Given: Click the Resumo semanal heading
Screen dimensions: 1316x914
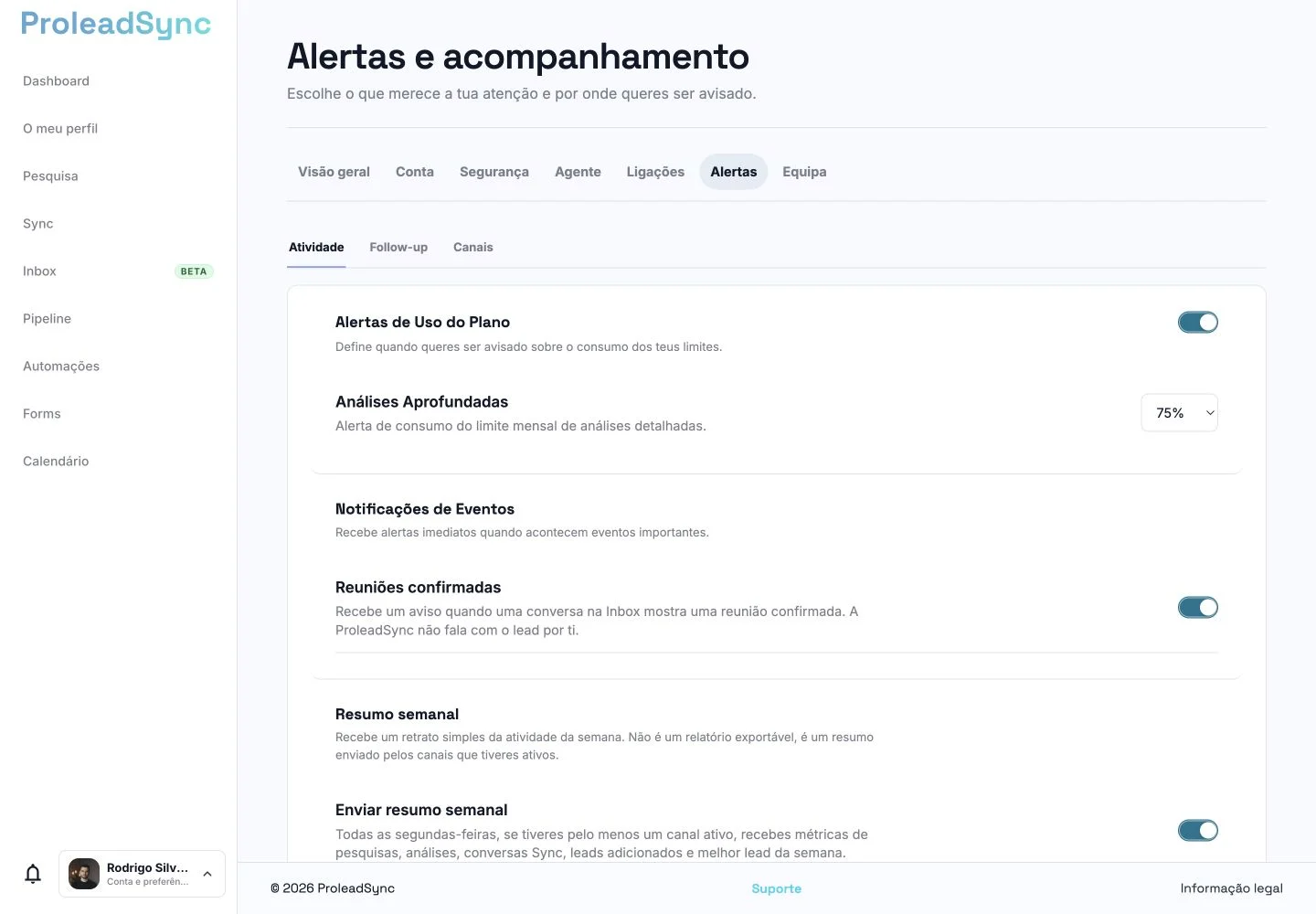Looking at the screenshot, I should point(397,714).
